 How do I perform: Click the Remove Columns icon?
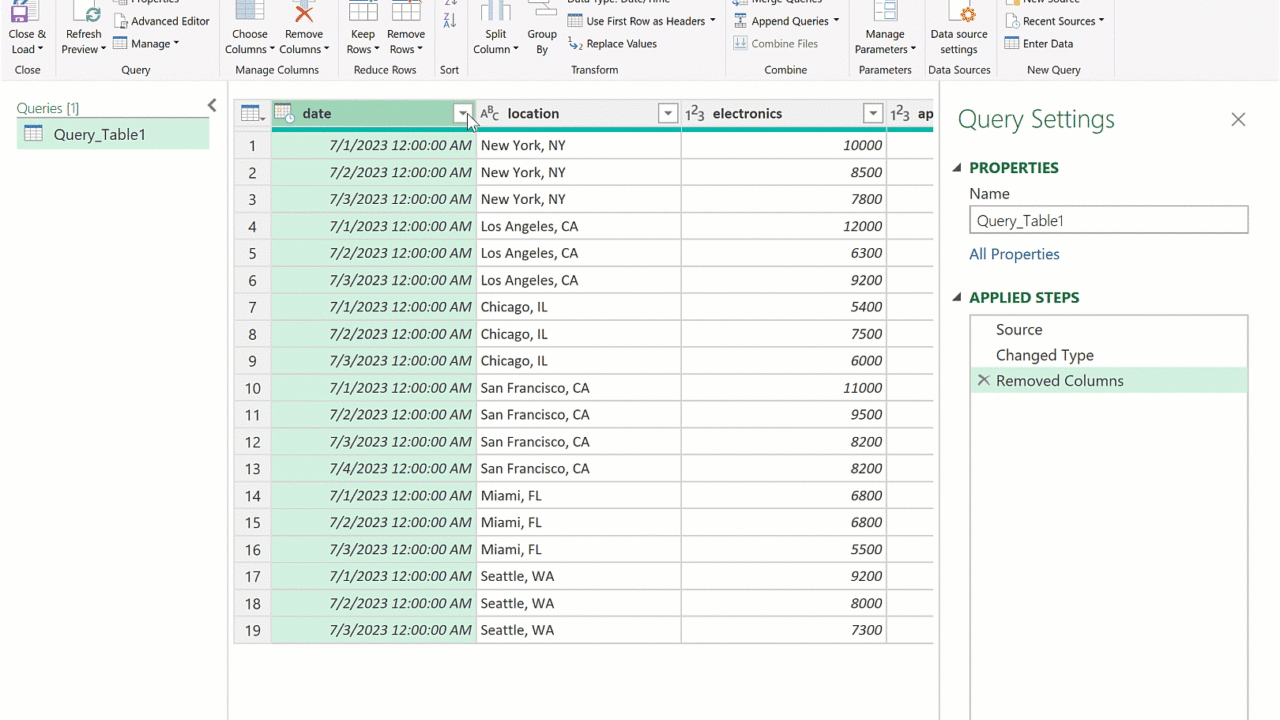click(303, 14)
